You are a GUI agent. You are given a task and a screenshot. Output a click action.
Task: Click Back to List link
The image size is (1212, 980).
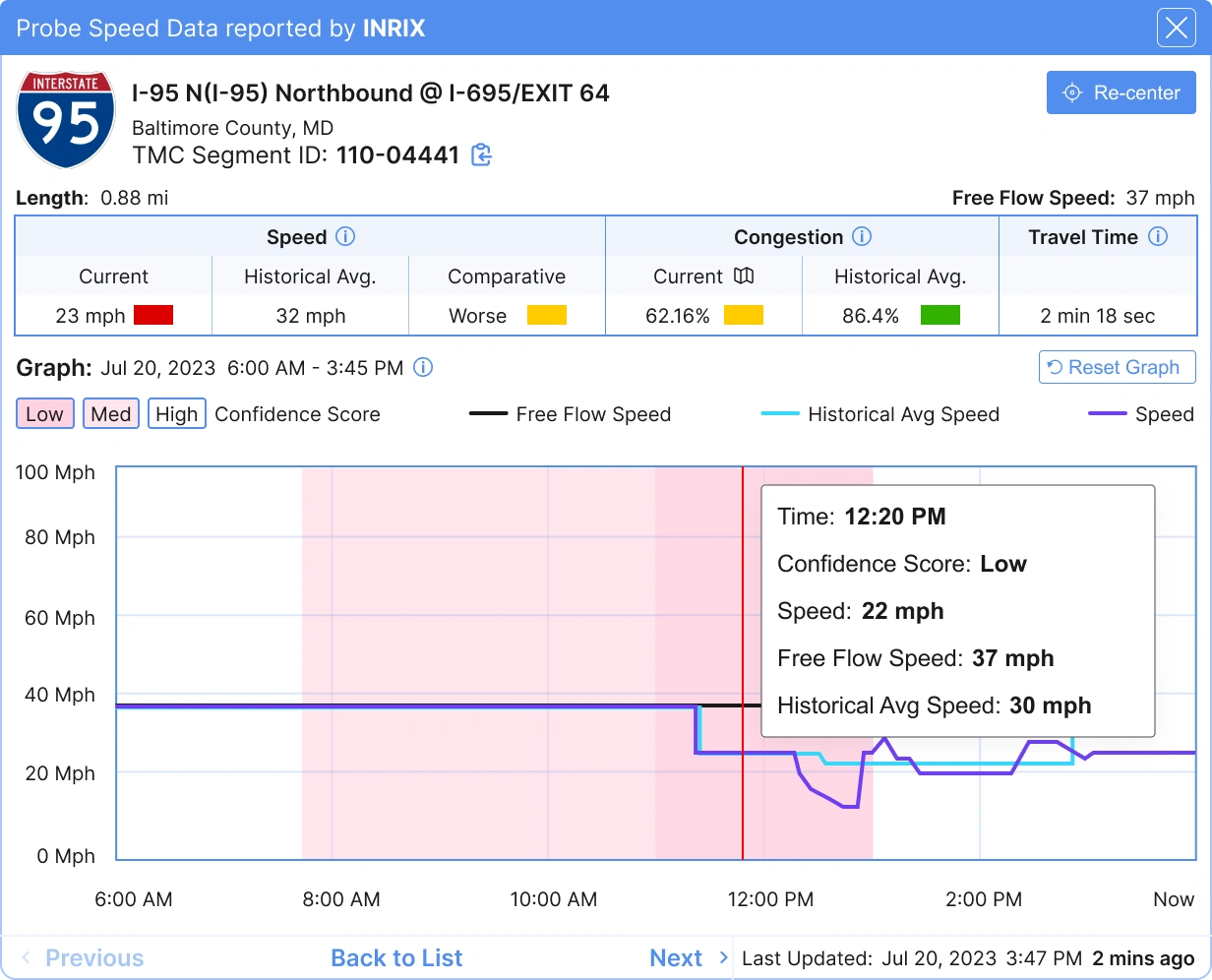click(396, 958)
